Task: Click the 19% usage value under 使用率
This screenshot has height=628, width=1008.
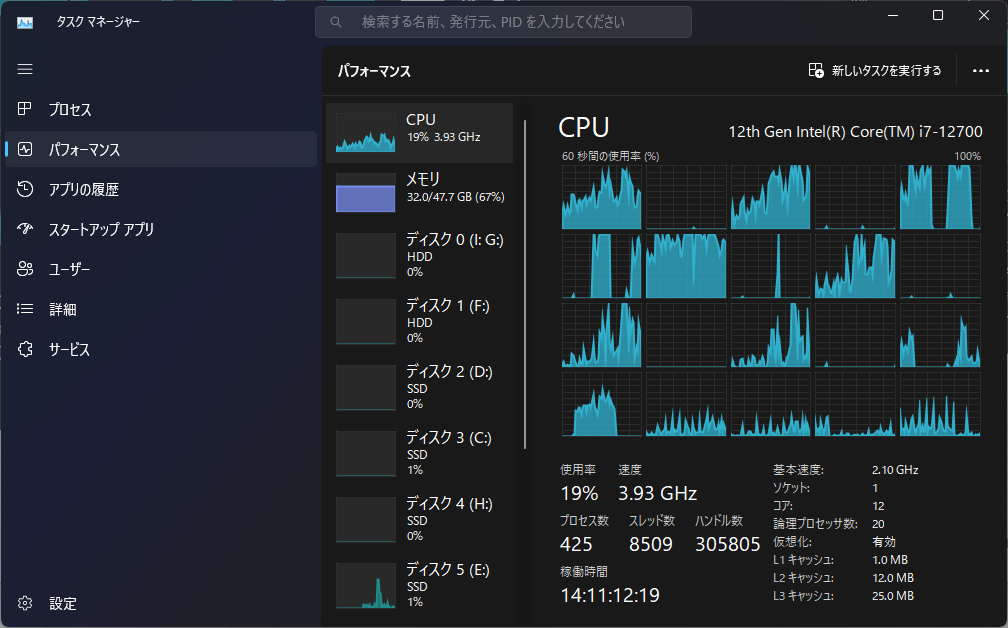Action: pyautogui.click(x=579, y=493)
